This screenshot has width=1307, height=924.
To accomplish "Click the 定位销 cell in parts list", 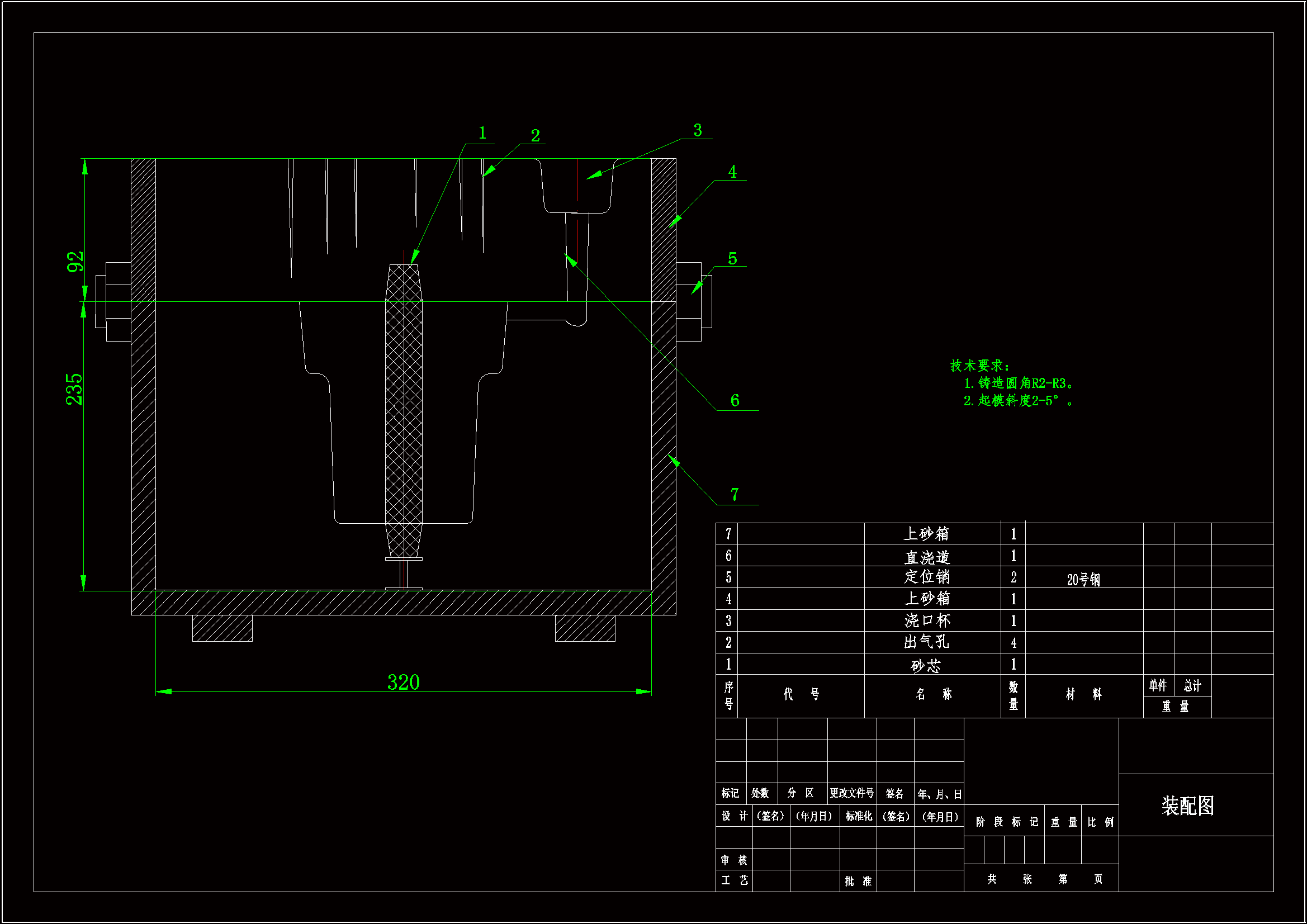I will pyautogui.click(x=927, y=577).
